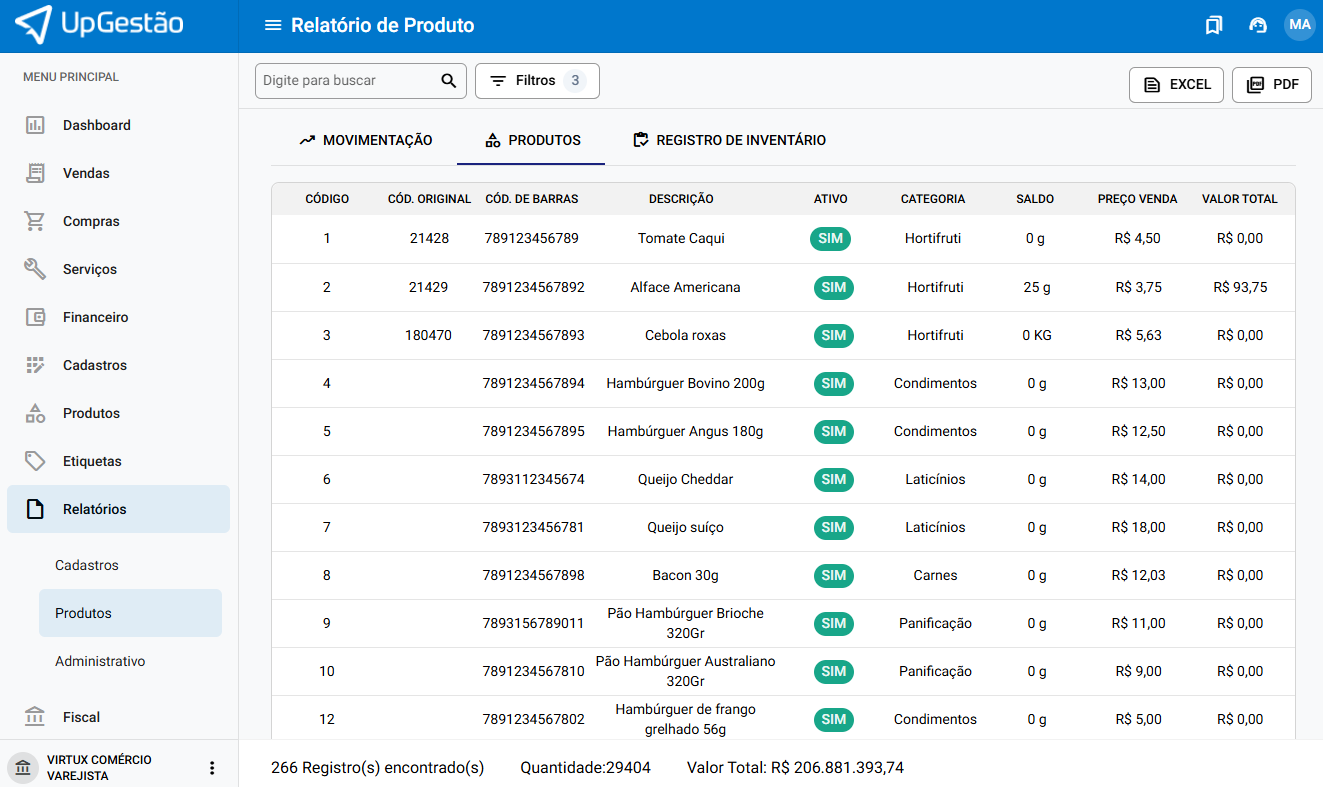Click the 'Digite para buscar' search field
Screen dimensions: 1323x787
tap(345, 81)
